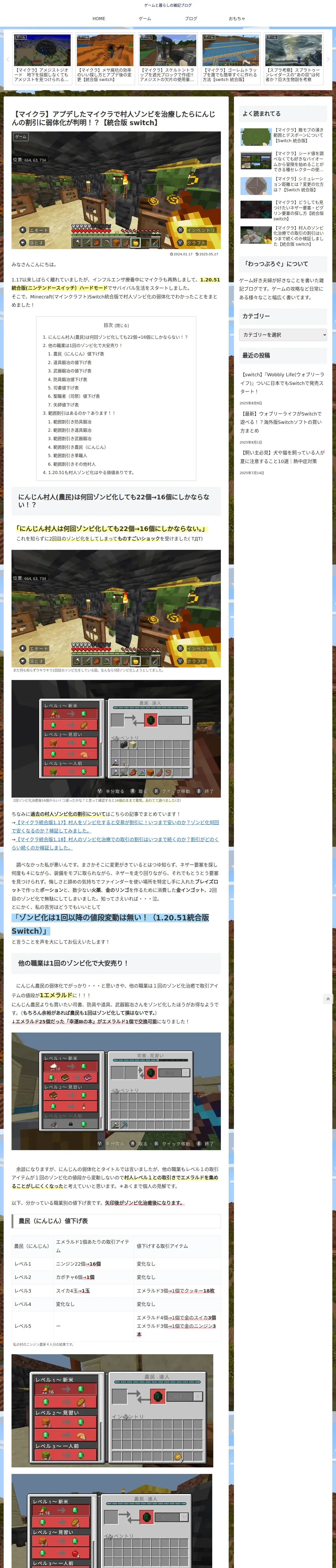Viewport: 336px width, 1568px height.
Task: Open carousel card アメジストジオード
Action: [43, 59]
